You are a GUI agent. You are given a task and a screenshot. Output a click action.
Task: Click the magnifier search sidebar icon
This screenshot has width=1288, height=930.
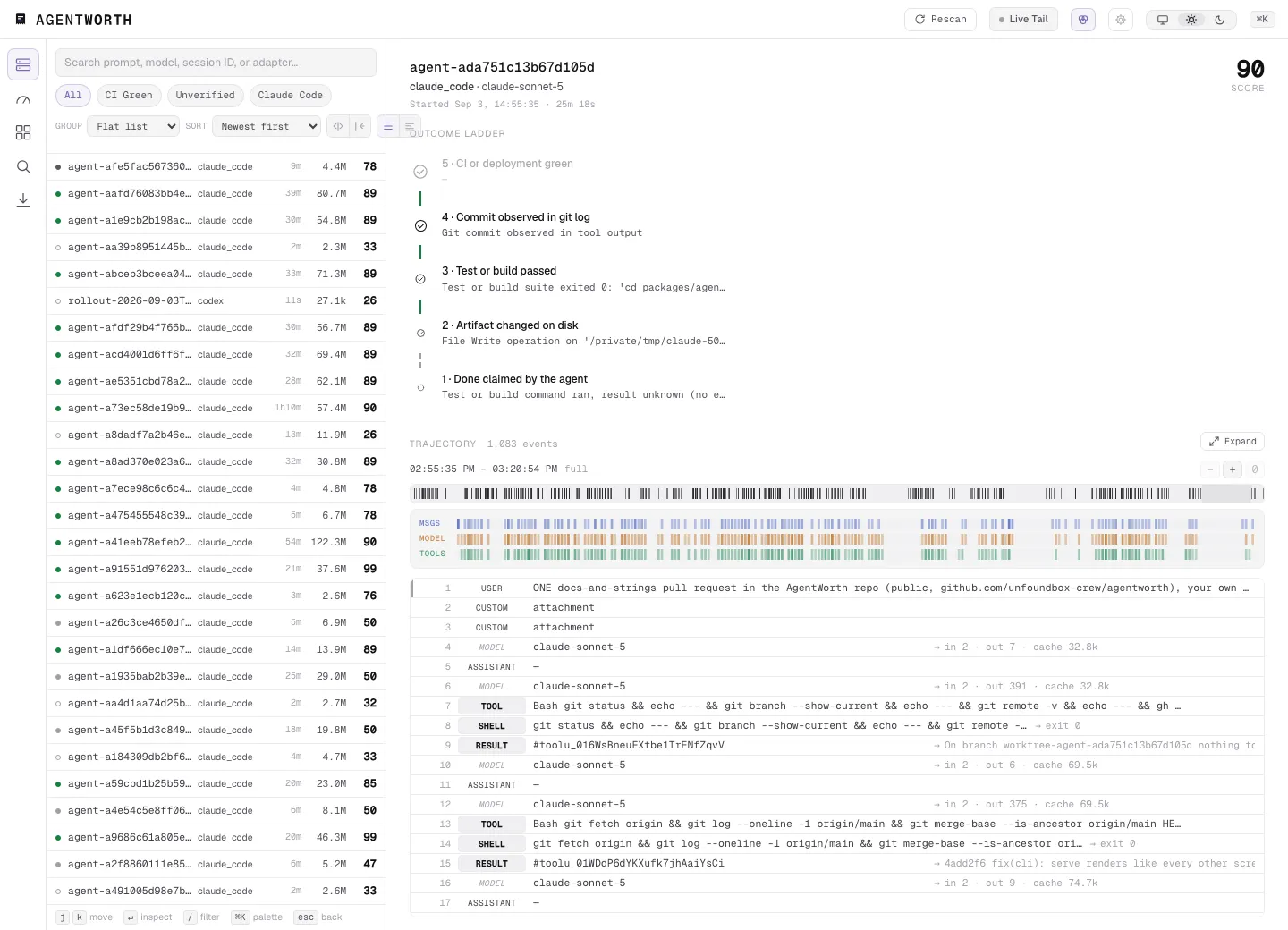tap(23, 166)
